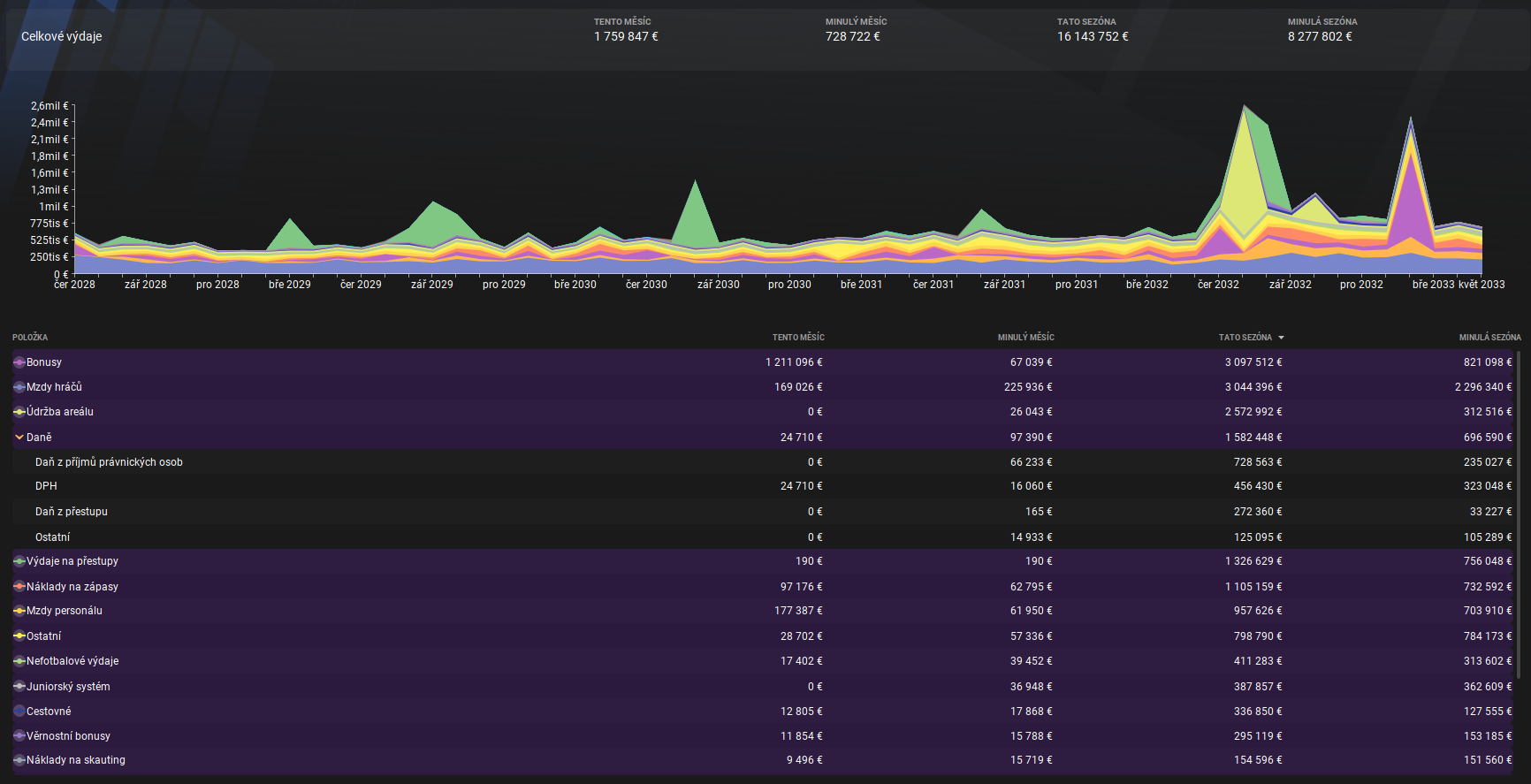Click the total 1 759 847 € this month
This screenshot has height=784, width=1531.
coord(626,36)
